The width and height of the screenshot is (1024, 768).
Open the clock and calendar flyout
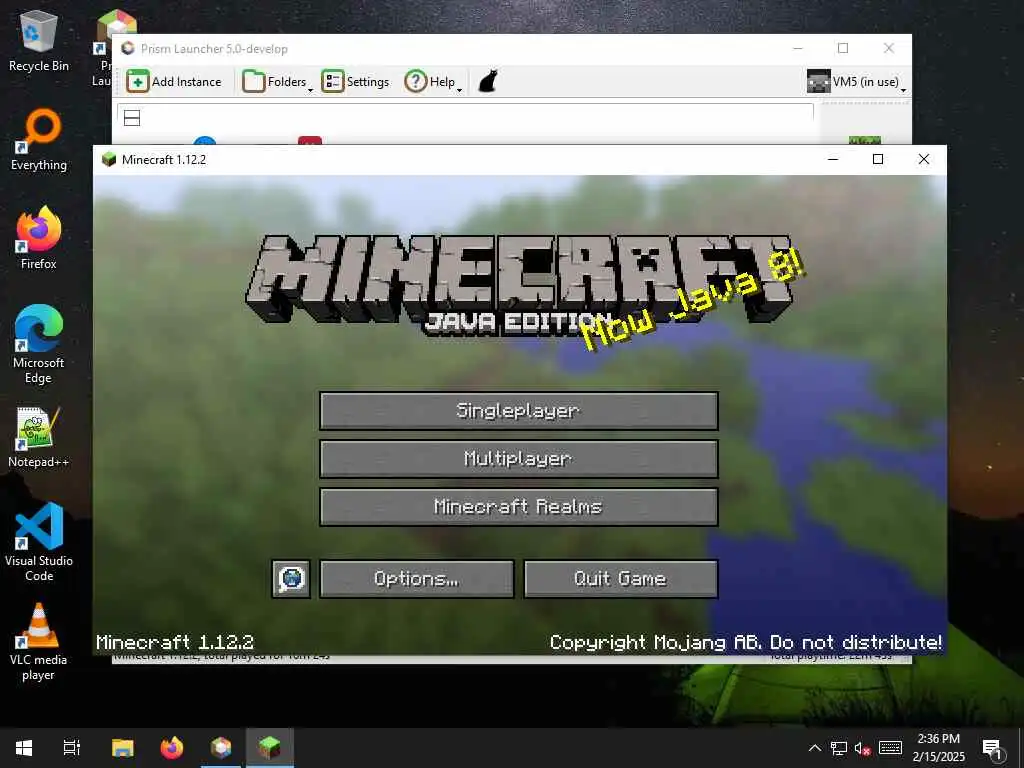pos(938,748)
